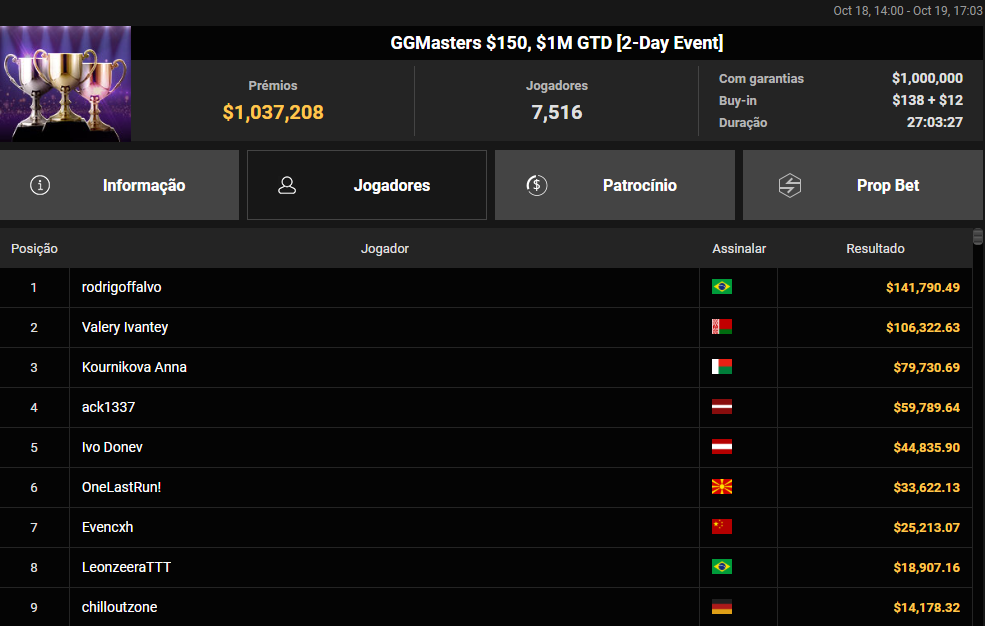The image size is (985, 626).
Task: Click the Brazil flag next to LeonzeeraTTT
Action: tap(722, 567)
